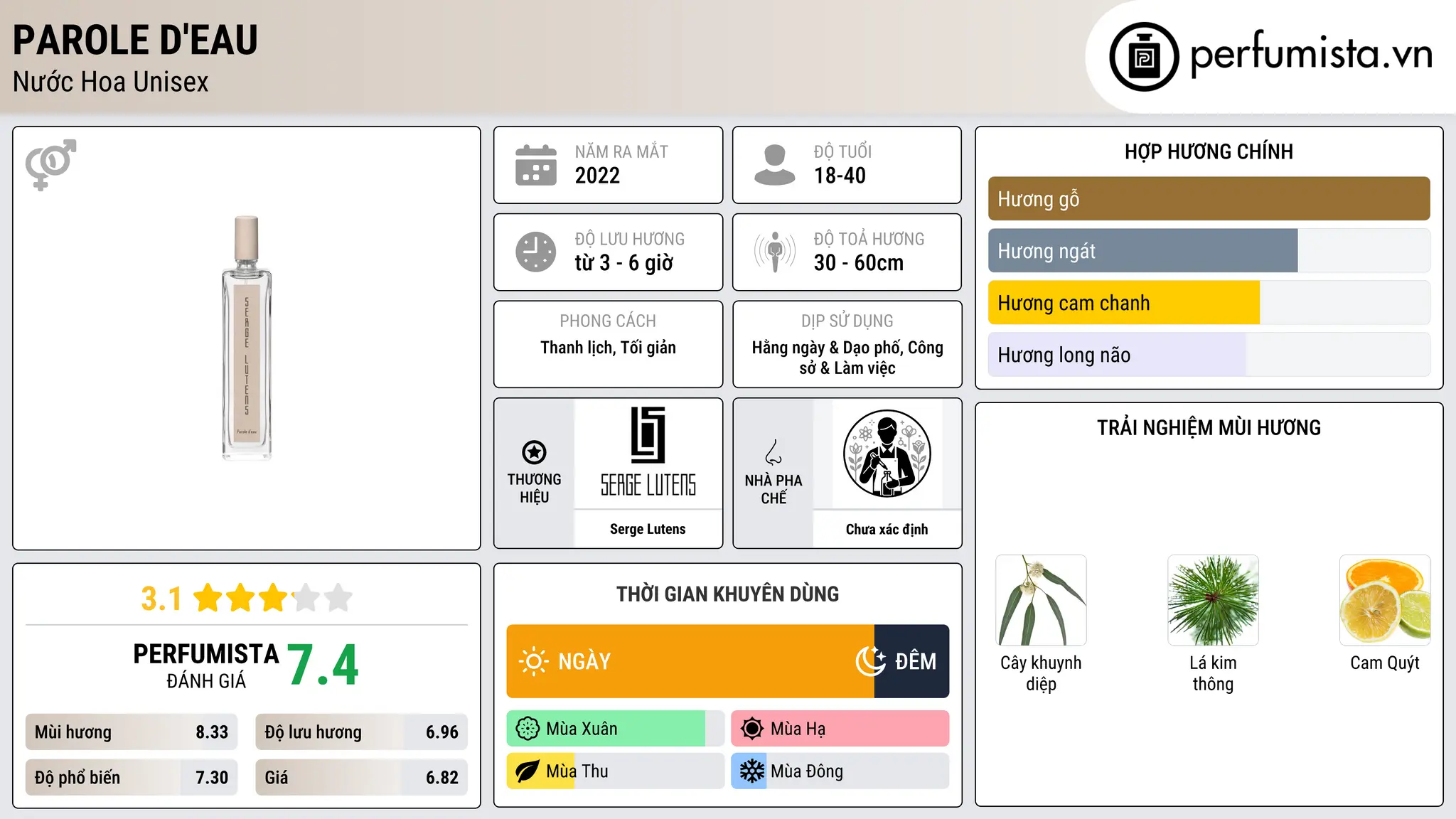Click the clock icon for Độ lưu hương
This screenshot has height=819, width=1456.
(x=535, y=252)
